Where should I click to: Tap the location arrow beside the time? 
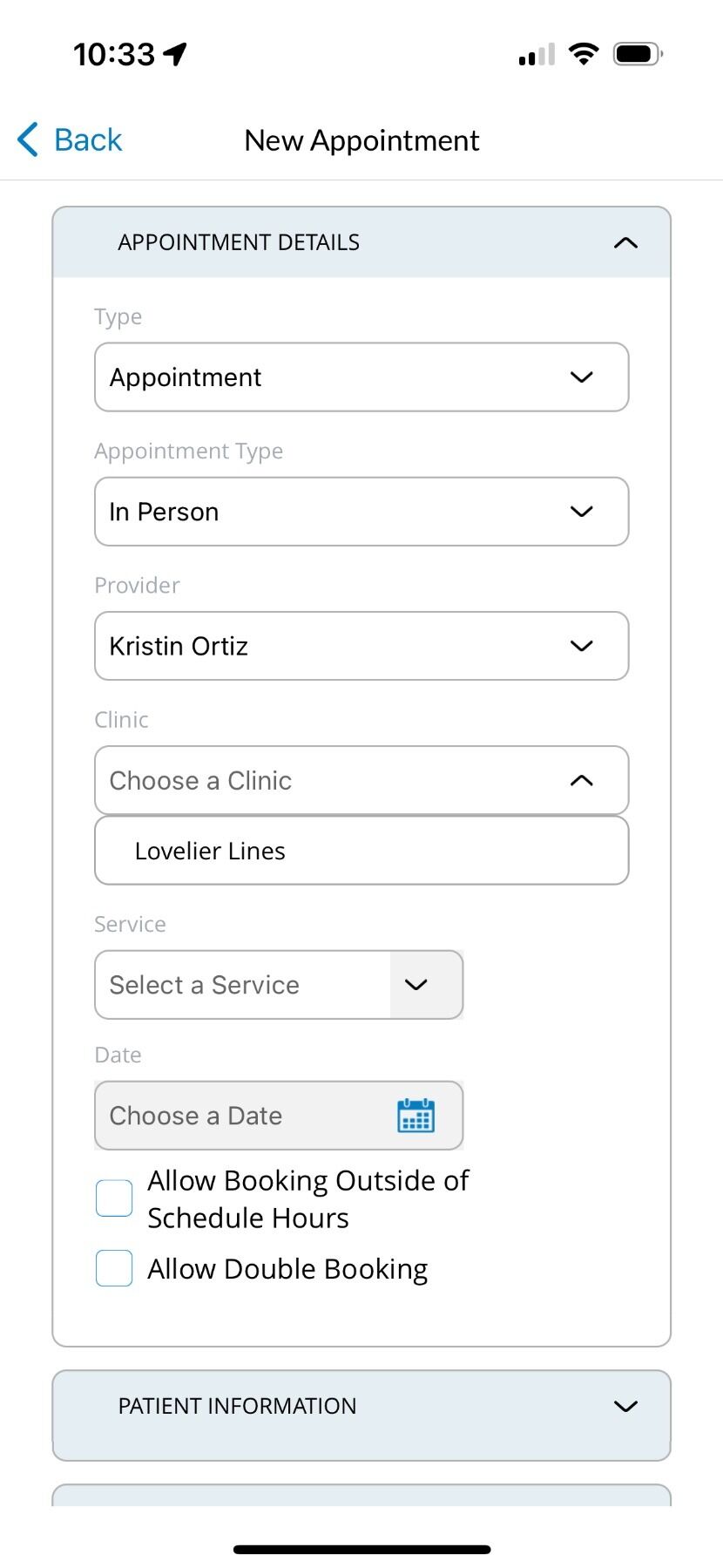pyautogui.click(x=175, y=54)
